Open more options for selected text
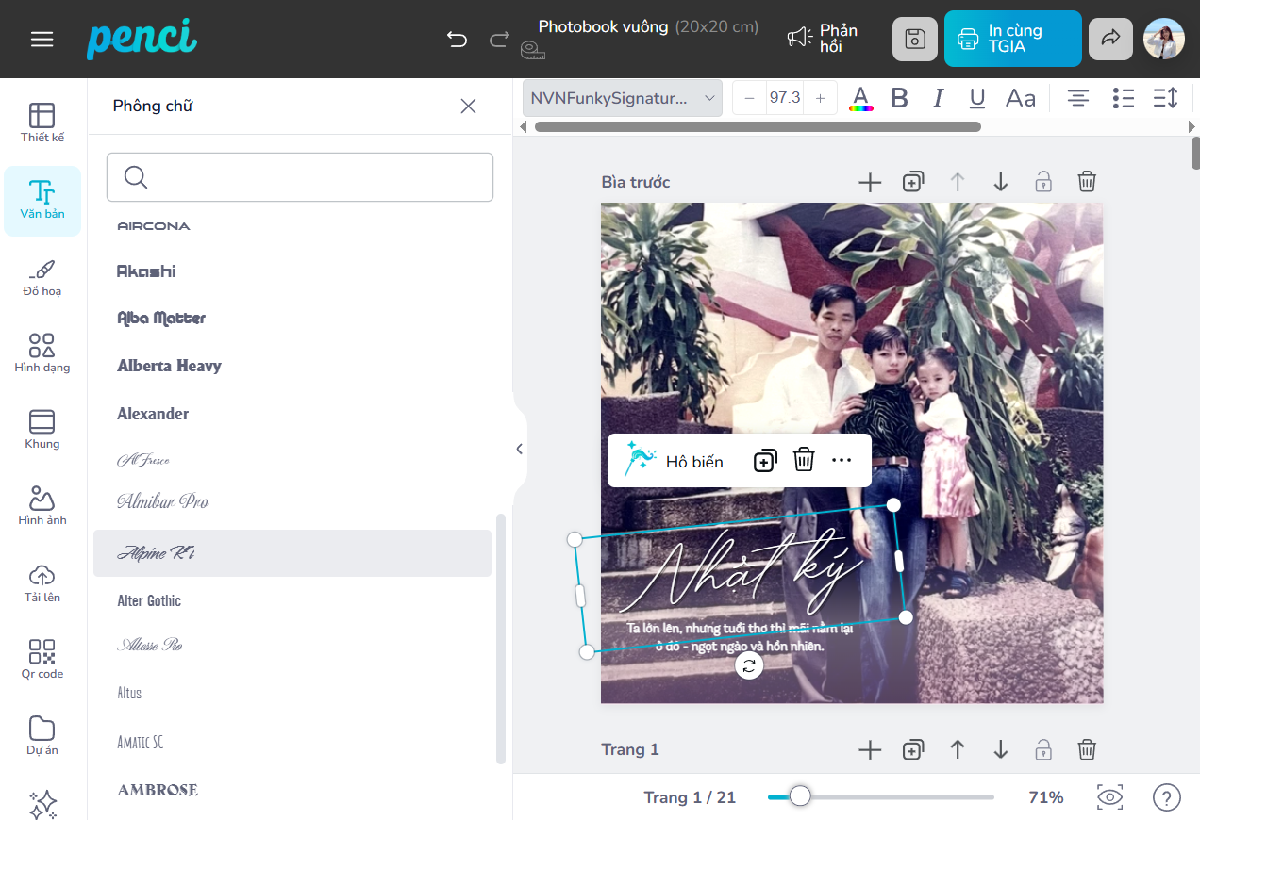Viewport: 1272px width, 870px height. pyautogui.click(x=841, y=460)
